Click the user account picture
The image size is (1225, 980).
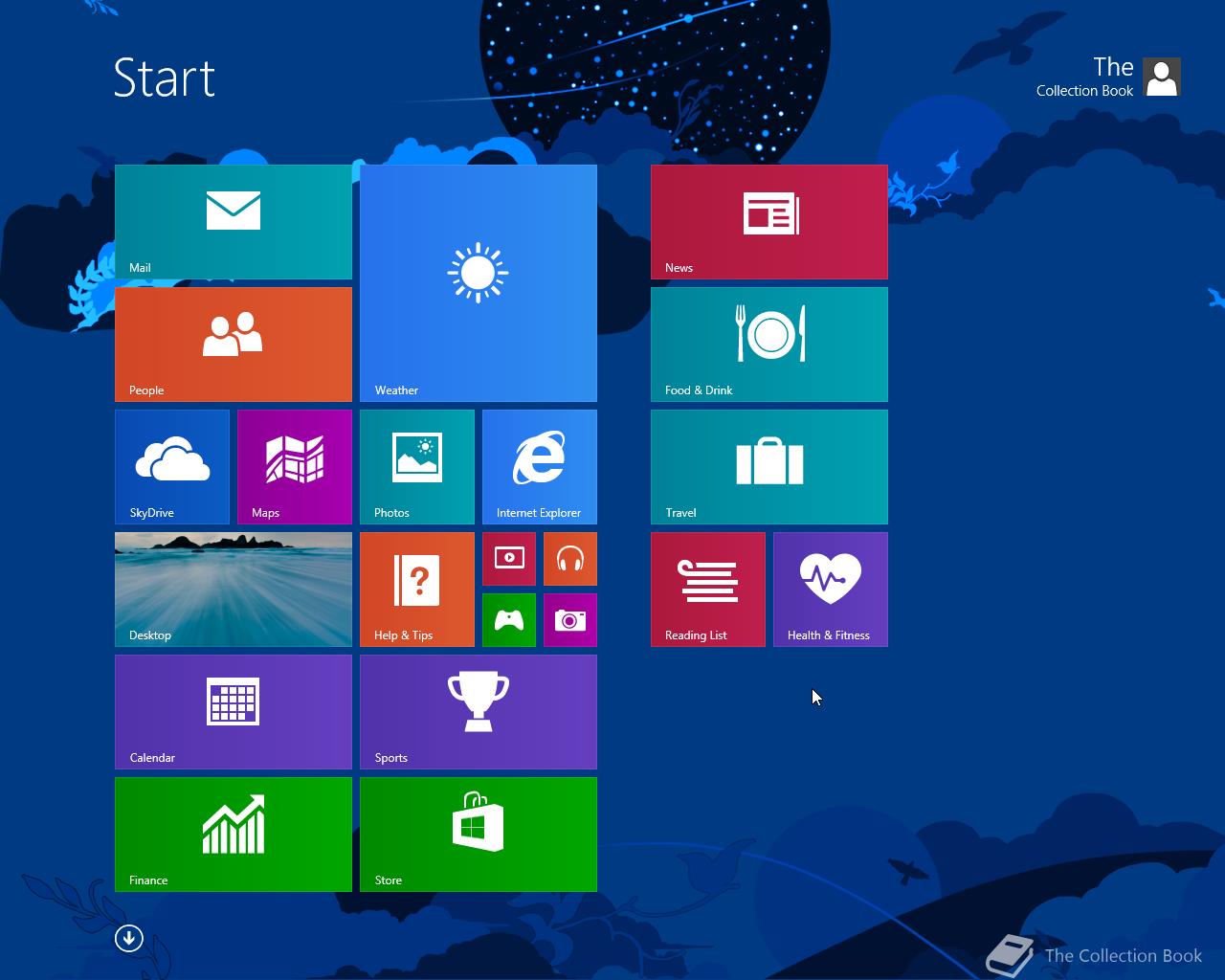[1162, 77]
